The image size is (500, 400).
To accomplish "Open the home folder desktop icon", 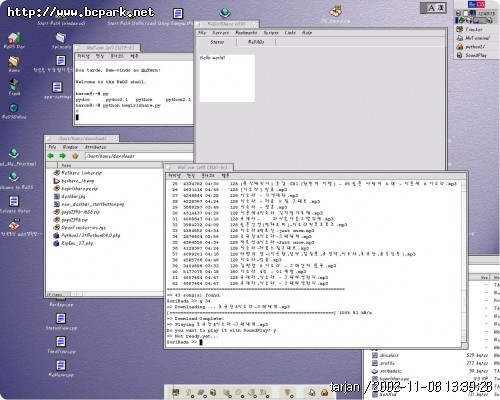I will click(x=14, y=63).
